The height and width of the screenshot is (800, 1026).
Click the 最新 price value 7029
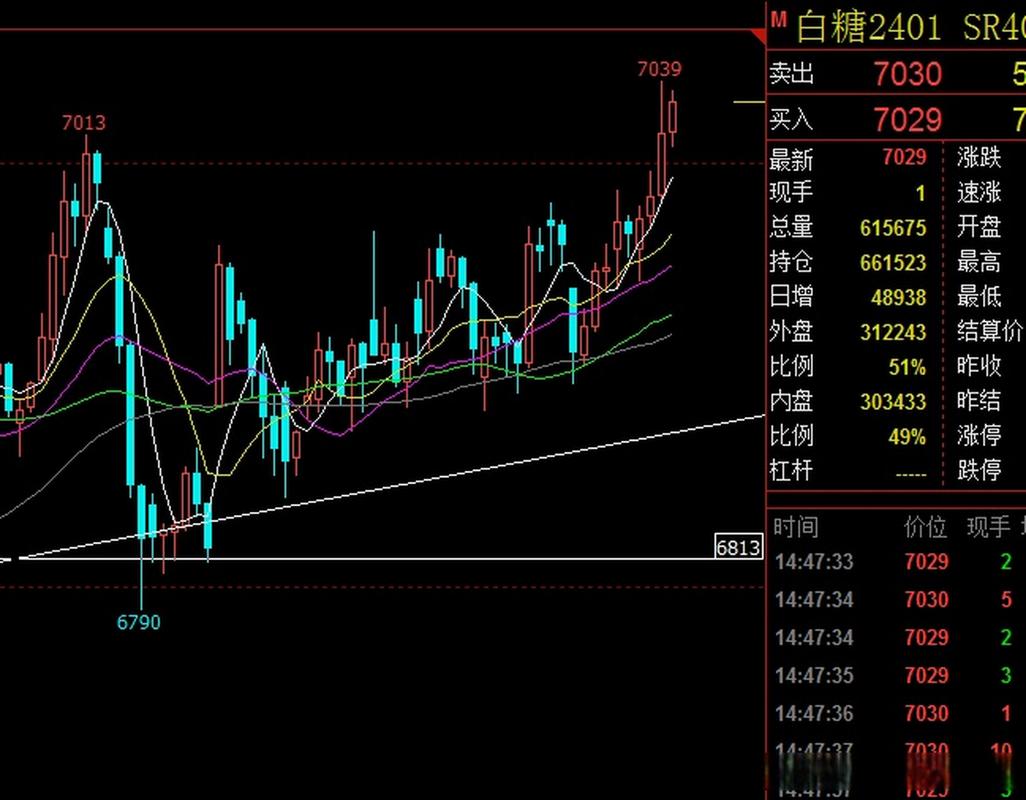[x=904, y=157]
